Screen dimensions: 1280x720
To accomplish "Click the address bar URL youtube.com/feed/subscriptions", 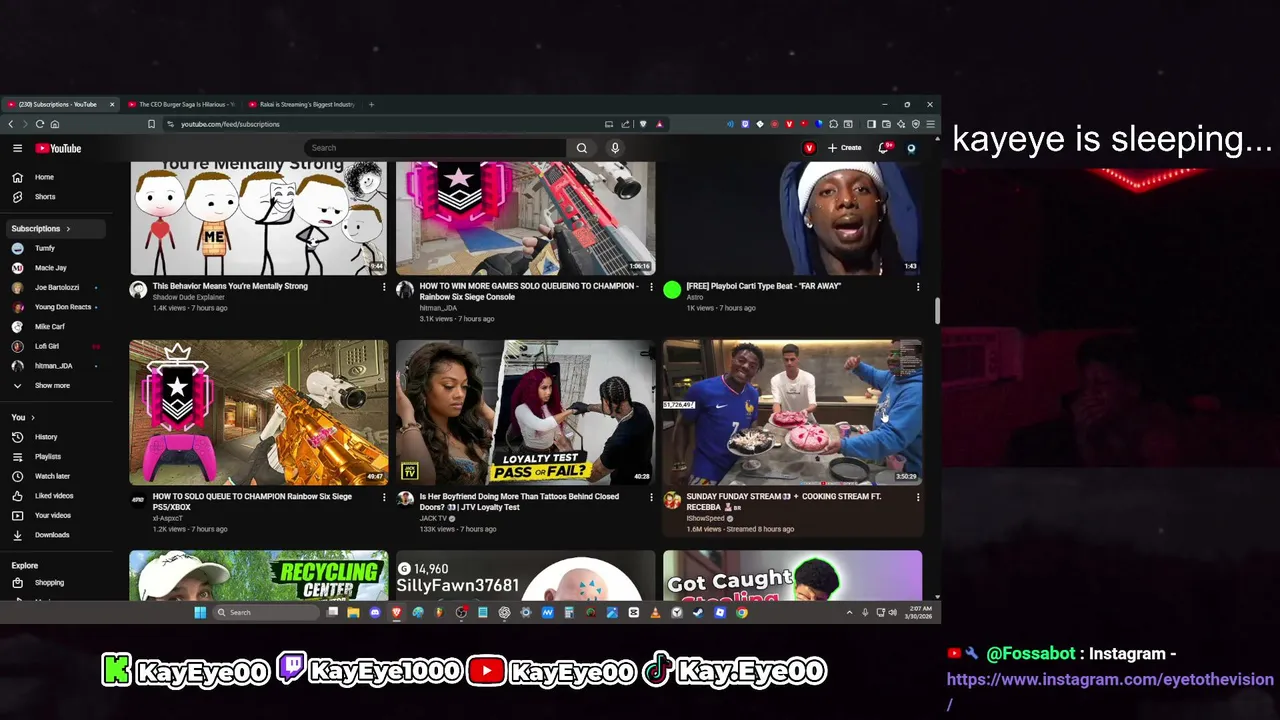I will pyautogui.click(x=230, y=124).
